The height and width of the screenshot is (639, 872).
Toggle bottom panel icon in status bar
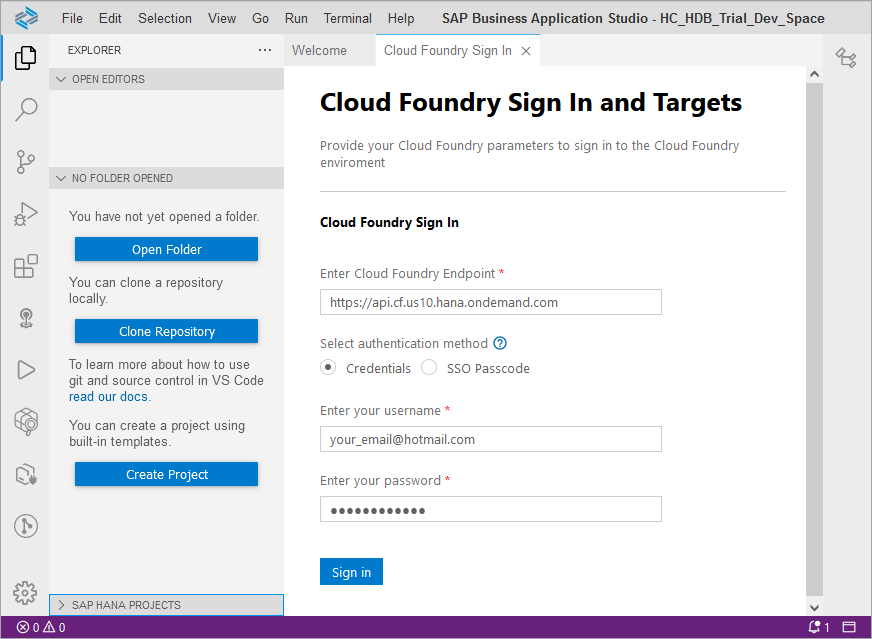849,627
